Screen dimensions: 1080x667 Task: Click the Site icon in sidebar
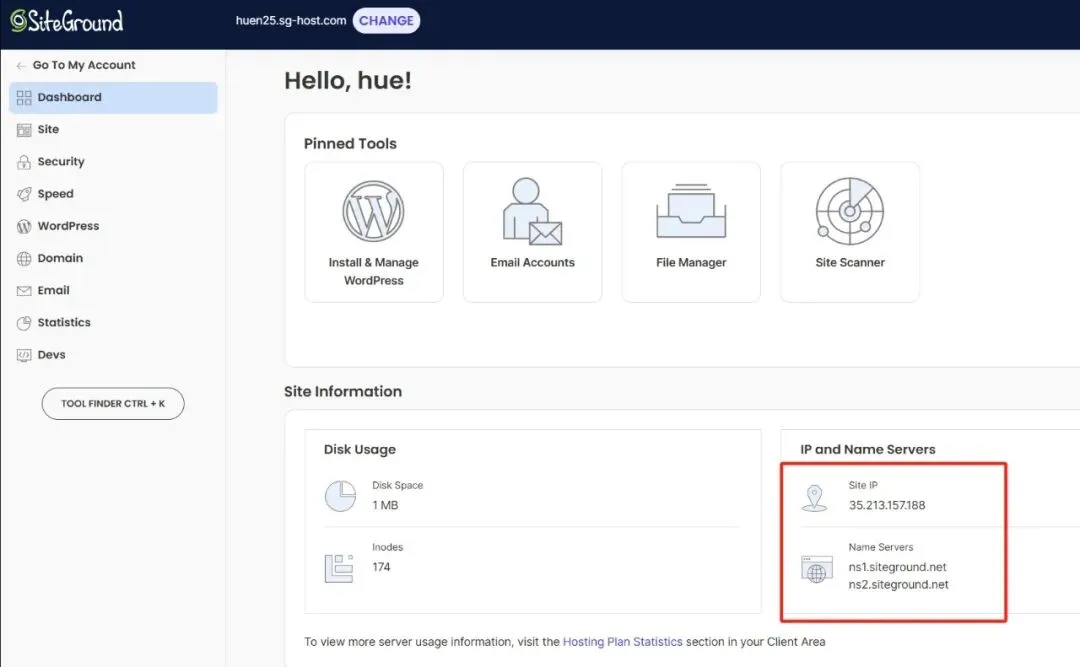[24, 130]
